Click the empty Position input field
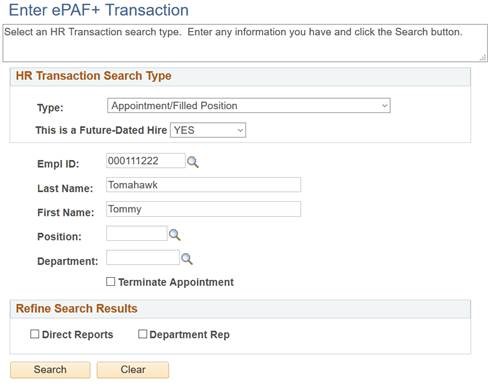Image resolution: width=492 pixels, height=388 pixels. tap(137, 233)
